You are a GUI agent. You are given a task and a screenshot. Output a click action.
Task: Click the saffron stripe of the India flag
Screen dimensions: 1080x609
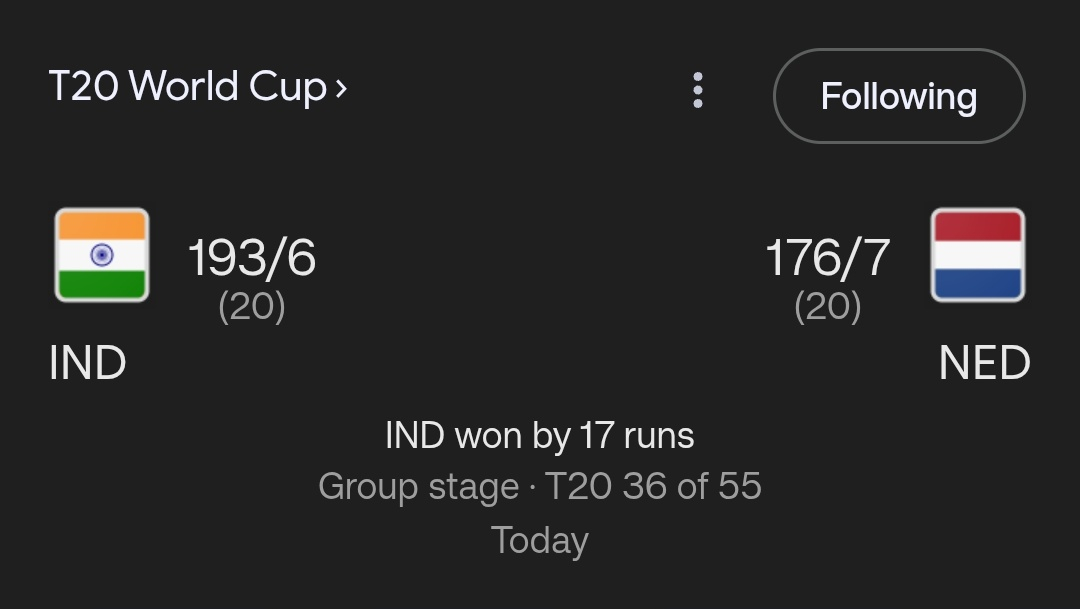point(102,226)
